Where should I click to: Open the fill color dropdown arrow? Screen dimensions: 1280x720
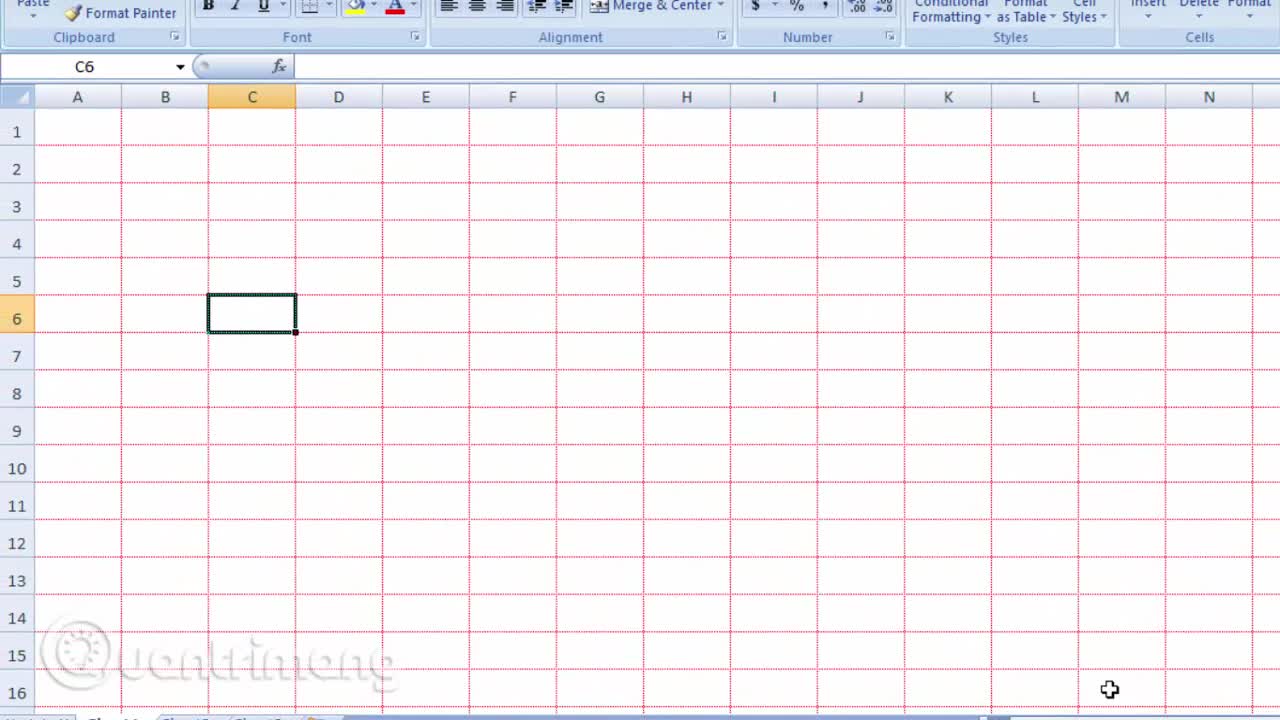374,6
